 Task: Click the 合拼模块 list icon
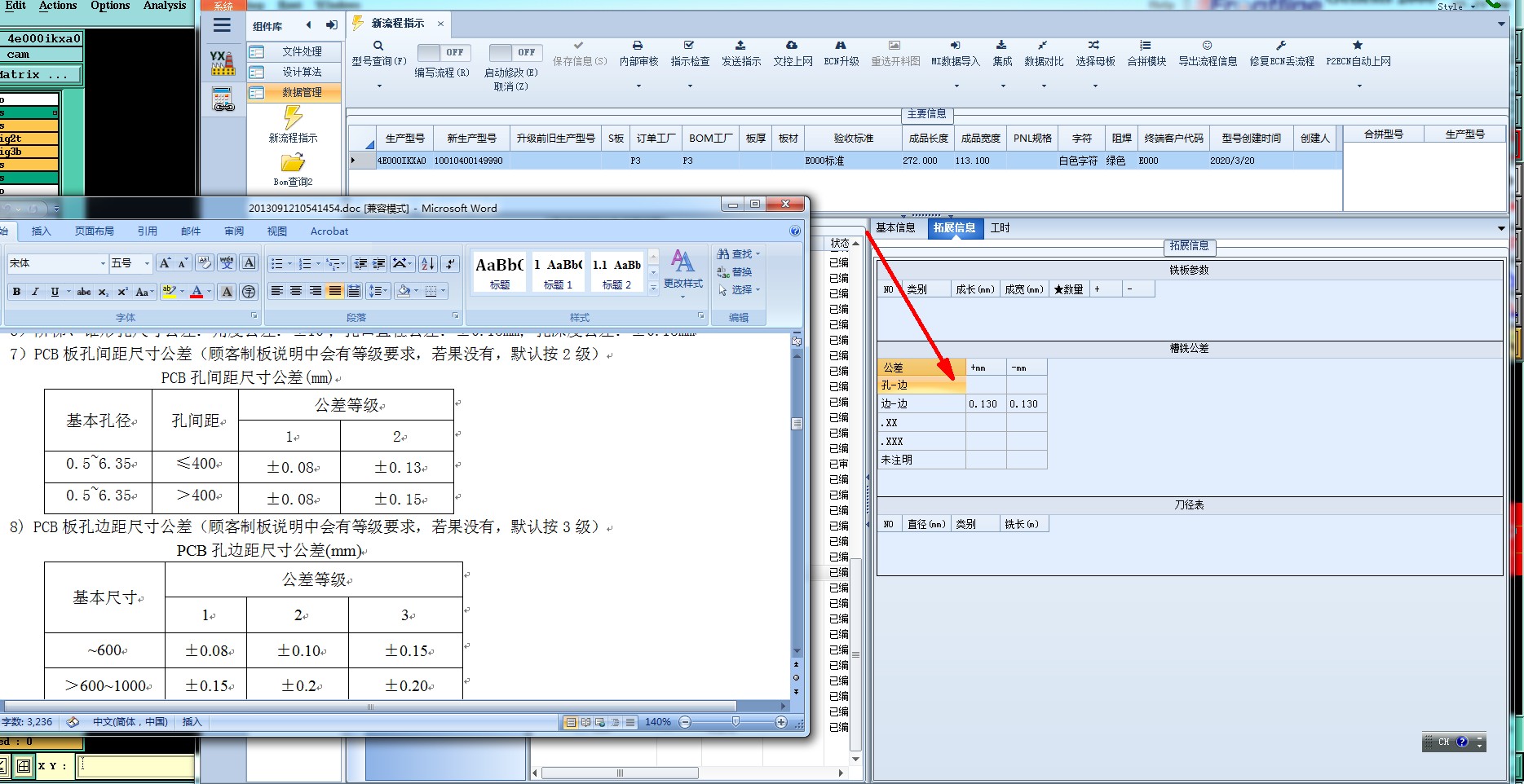tap(1146, 46)
